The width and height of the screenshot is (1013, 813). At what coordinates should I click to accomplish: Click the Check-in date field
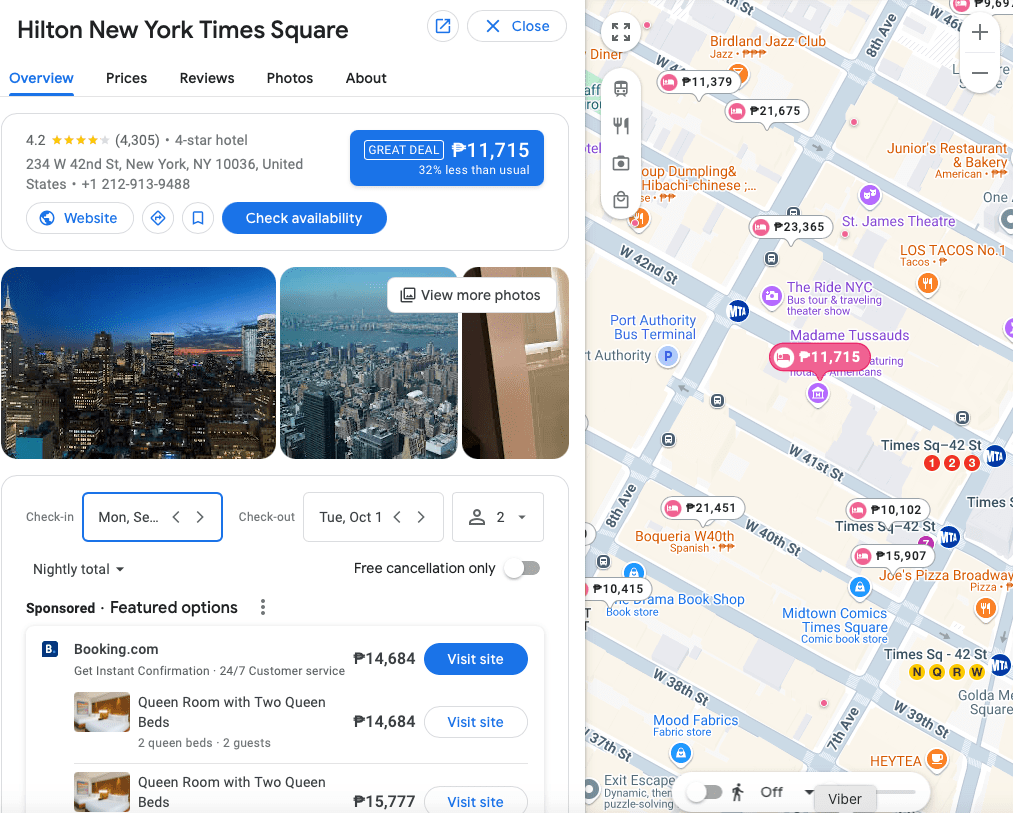tap(152, 517)
